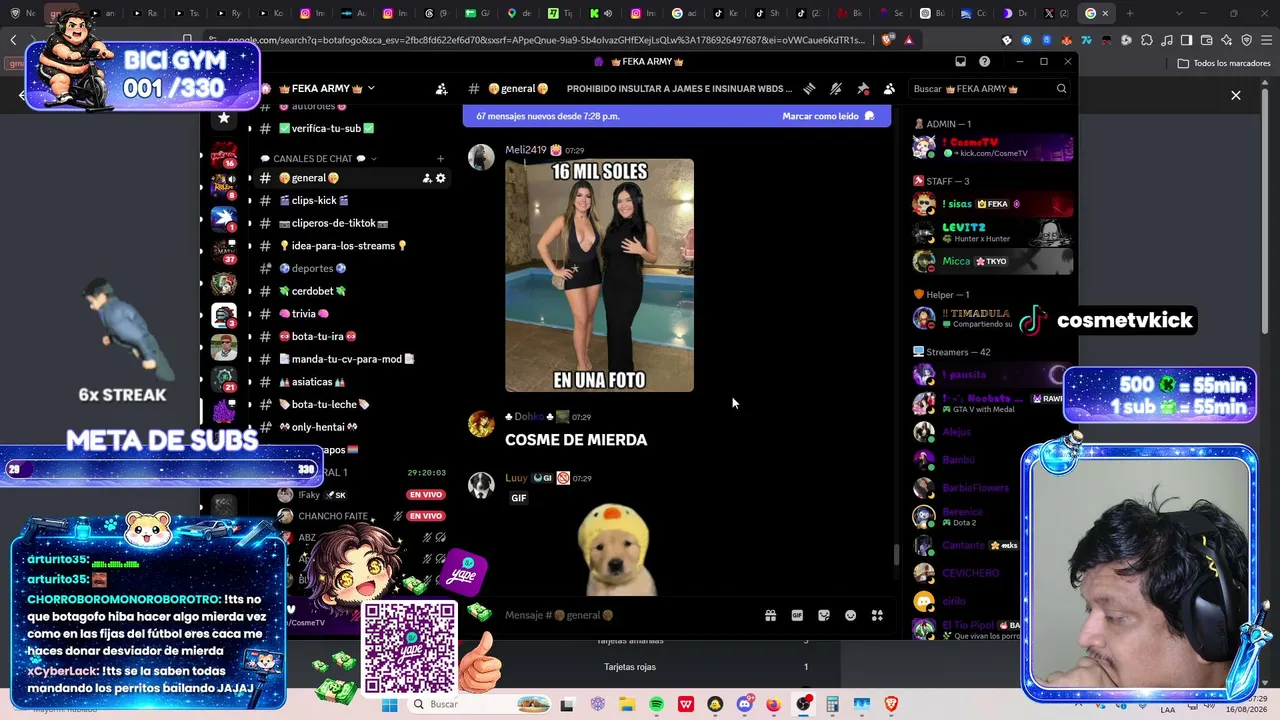The image size is (1280, 720).
Task: Open the GIF picker in the message bar
Action: (797, 615)
